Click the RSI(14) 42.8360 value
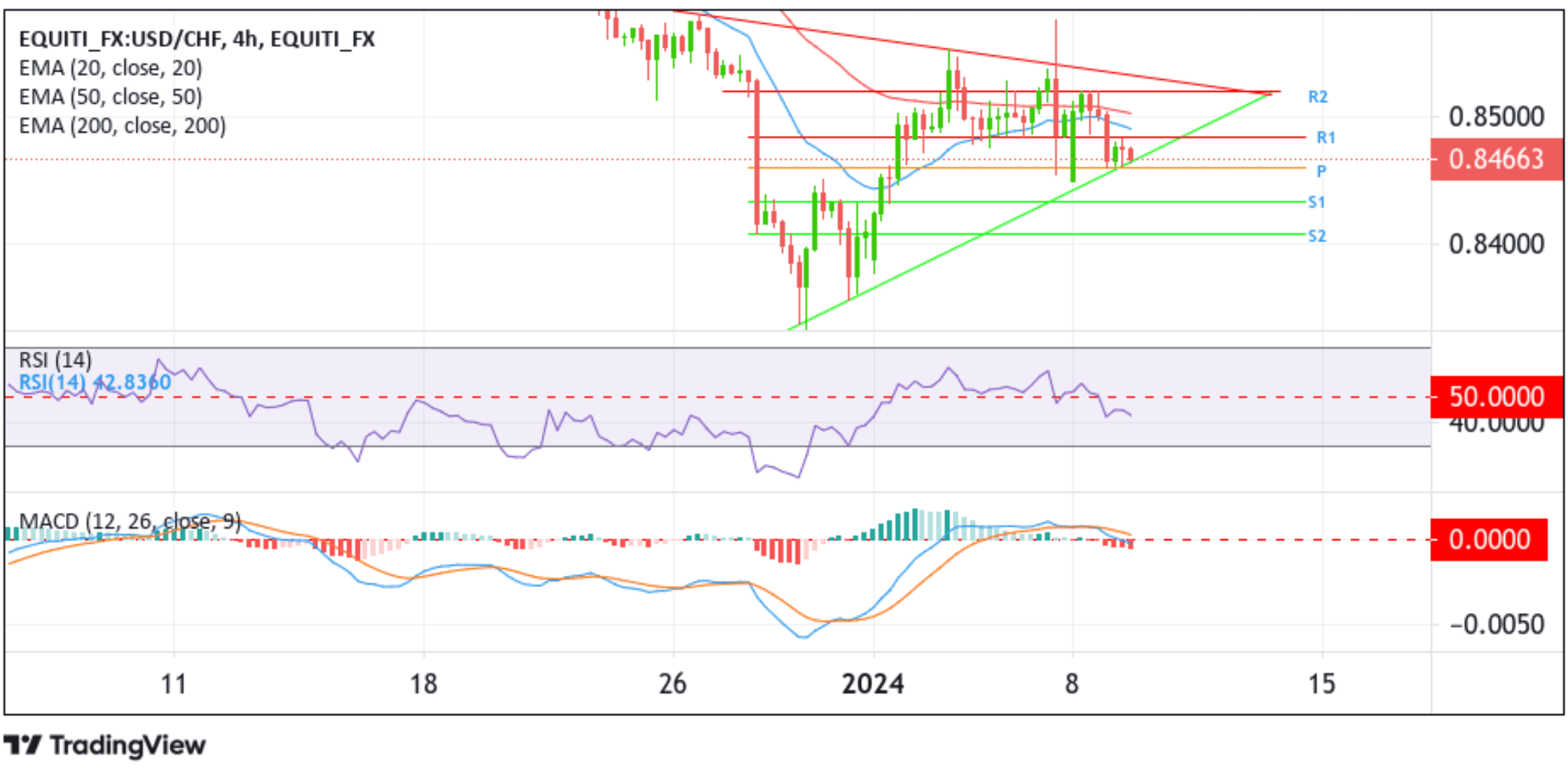 coord(95,382)
